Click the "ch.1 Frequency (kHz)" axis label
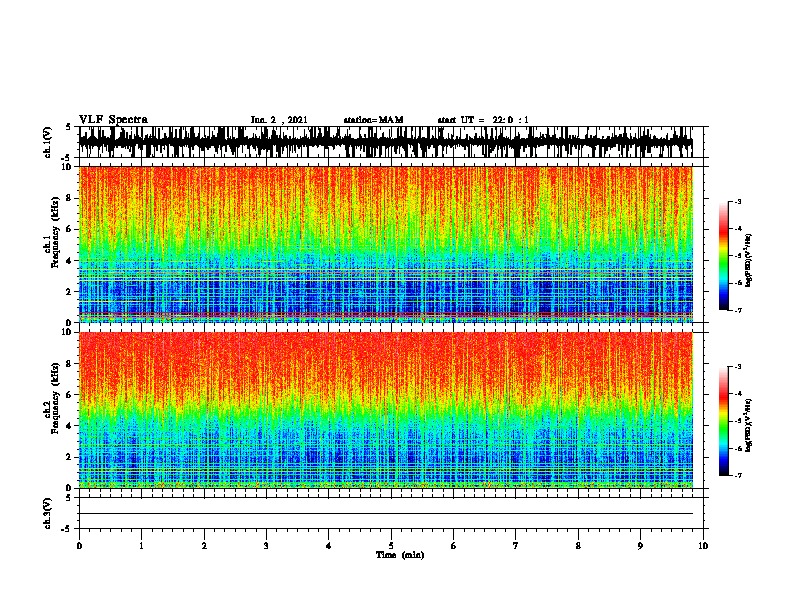The image size is (792, 612). click(51, 233)
